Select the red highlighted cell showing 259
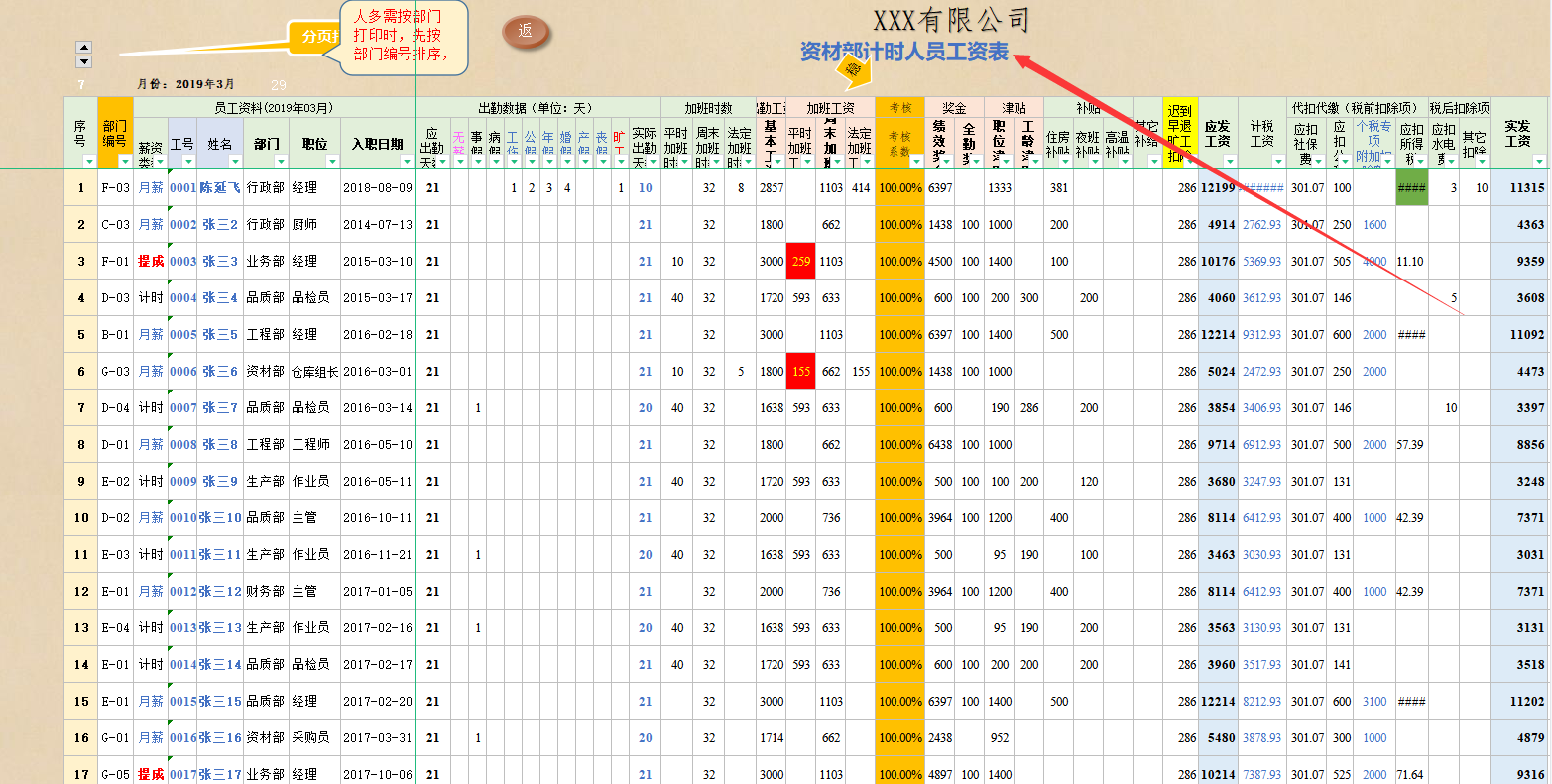 click(x=800, y=261)
